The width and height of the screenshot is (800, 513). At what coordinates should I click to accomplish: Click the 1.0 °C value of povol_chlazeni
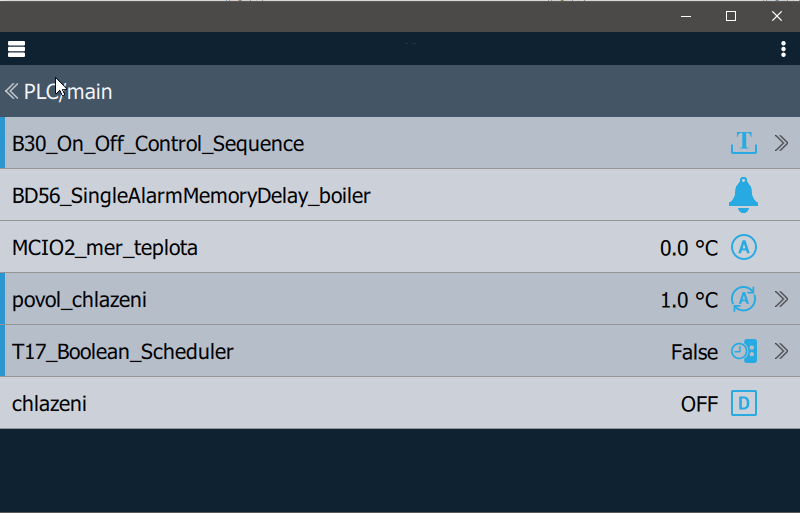689,300
